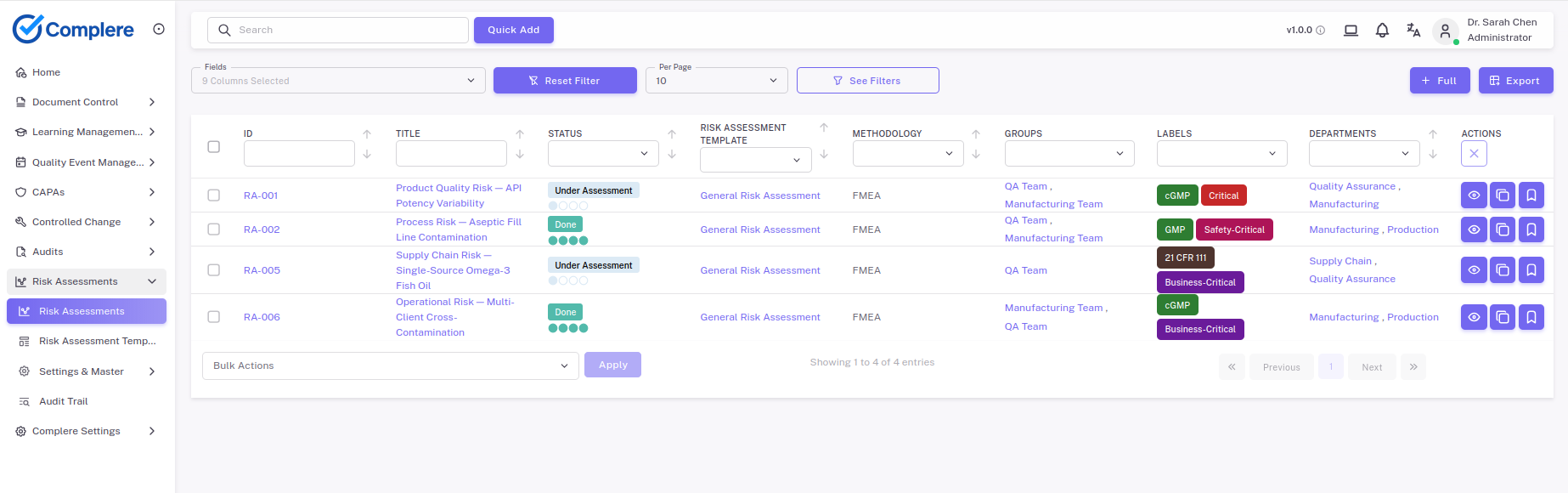Click the laptop display icon in header
The image size is (1568, 493).
tap(1351, 31)
